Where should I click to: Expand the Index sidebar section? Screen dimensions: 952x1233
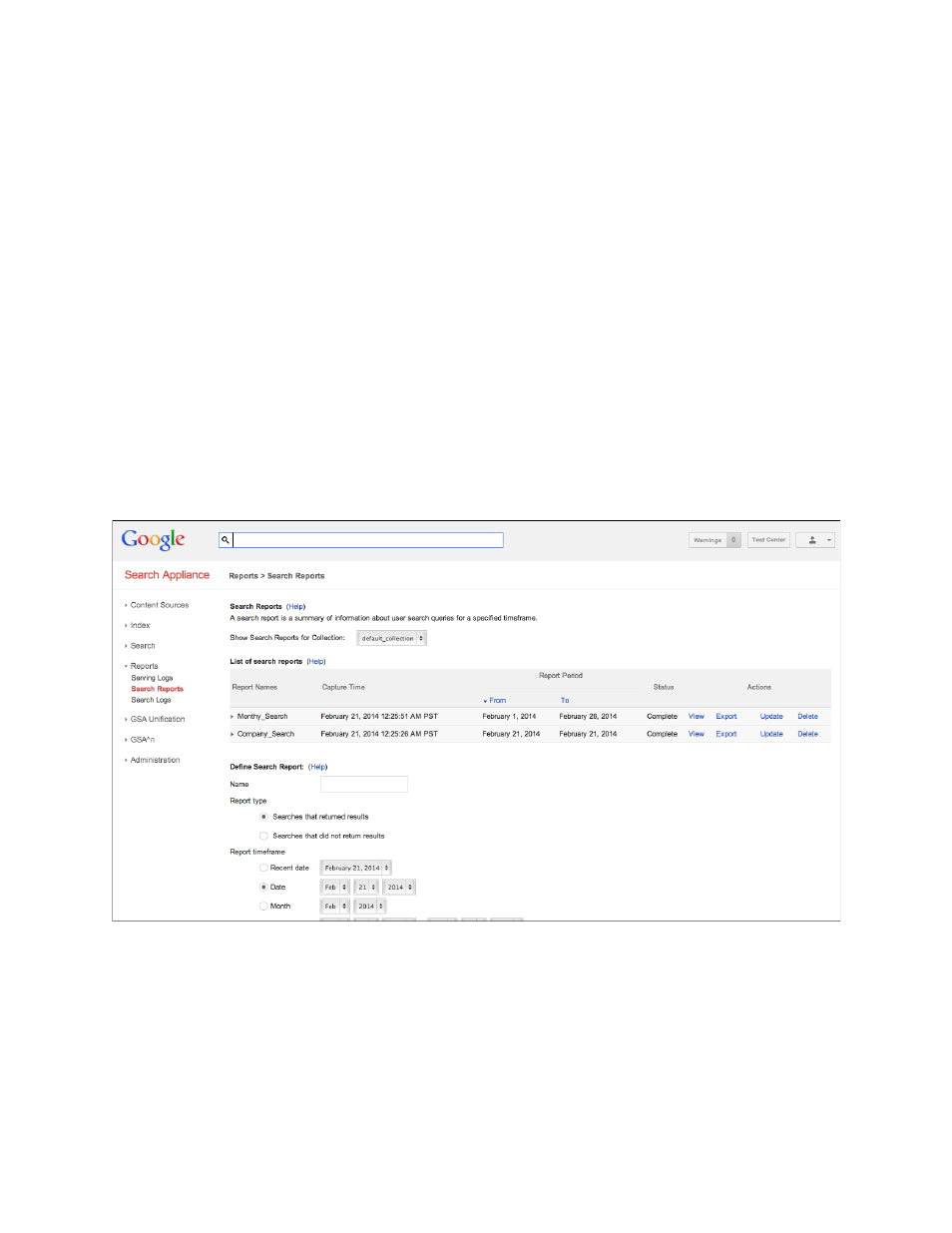140,626
